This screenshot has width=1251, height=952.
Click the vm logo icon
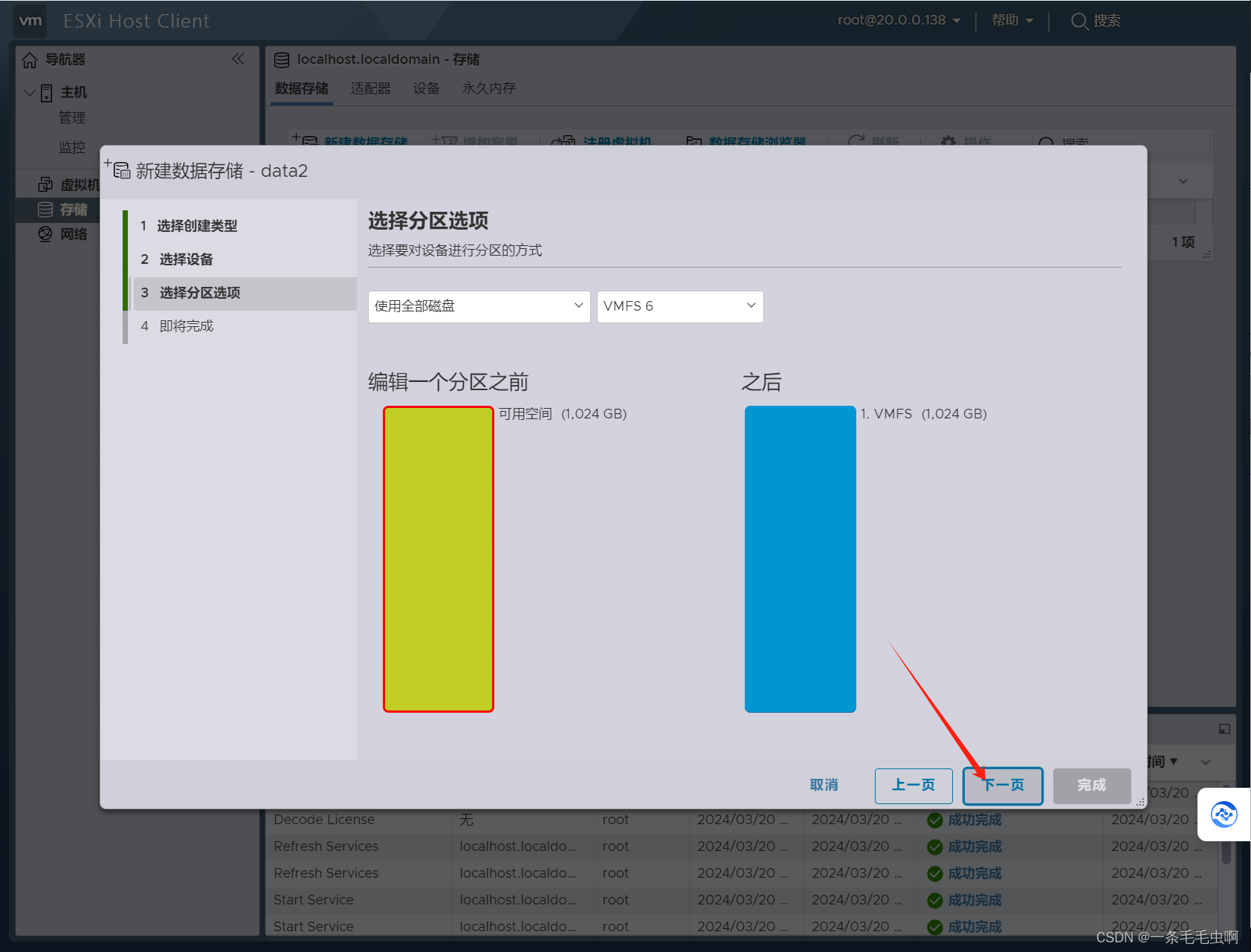coord(30,21)
